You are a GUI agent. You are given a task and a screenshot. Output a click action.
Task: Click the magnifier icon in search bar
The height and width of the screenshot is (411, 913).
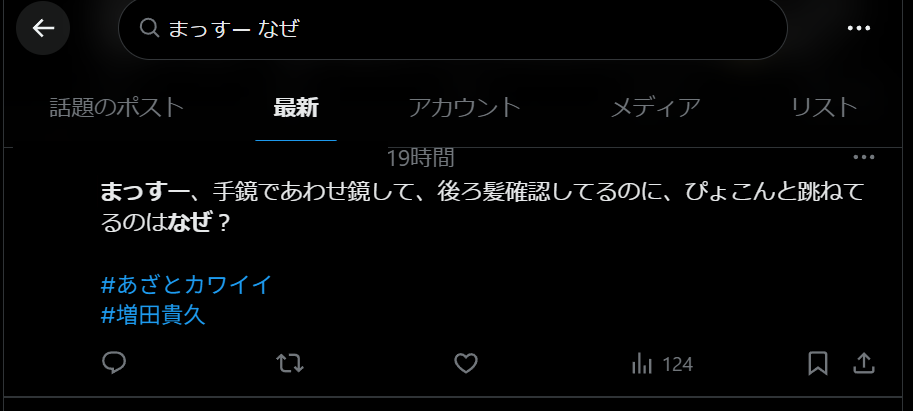150,27
